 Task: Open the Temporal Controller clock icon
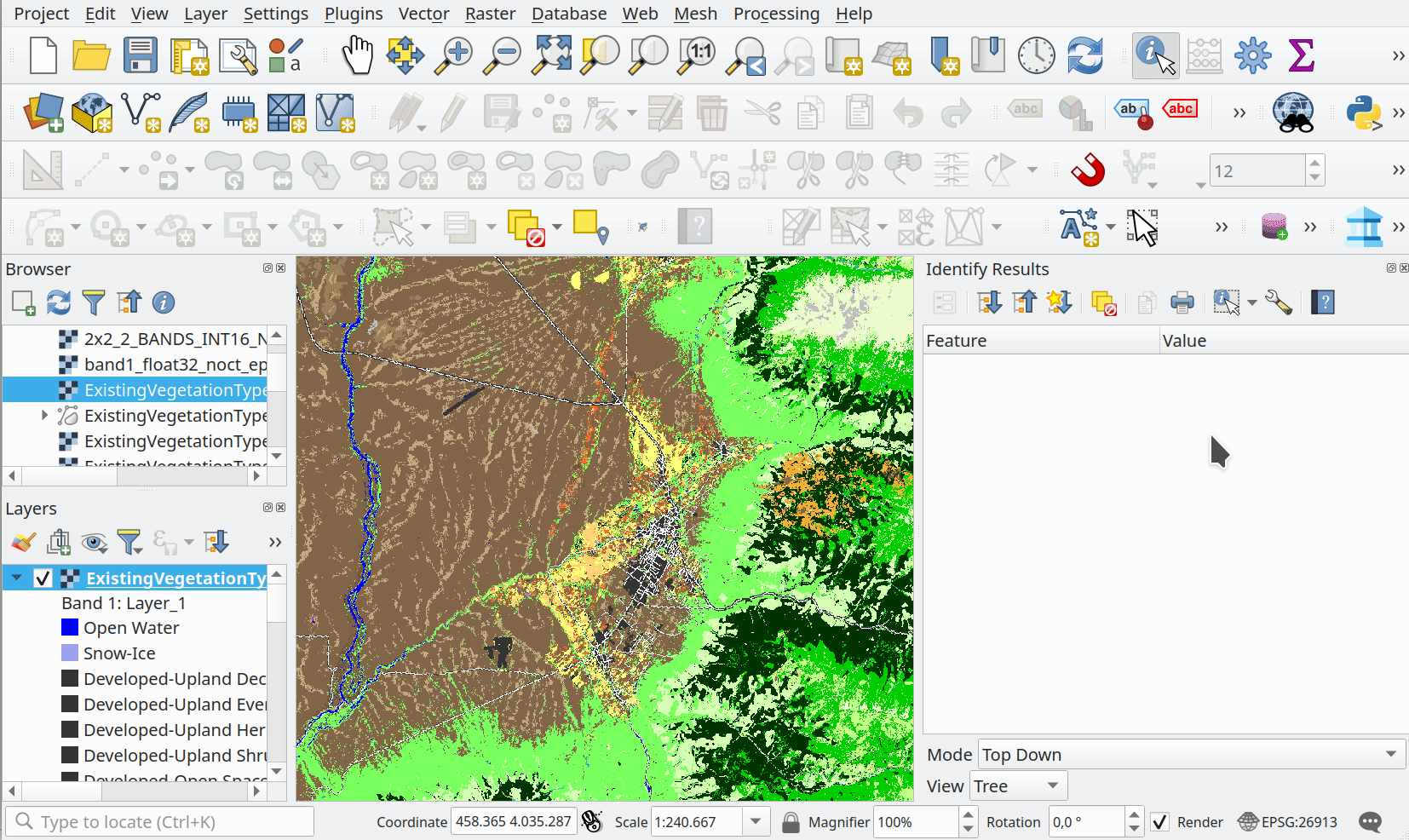[x=1036, y=55]
